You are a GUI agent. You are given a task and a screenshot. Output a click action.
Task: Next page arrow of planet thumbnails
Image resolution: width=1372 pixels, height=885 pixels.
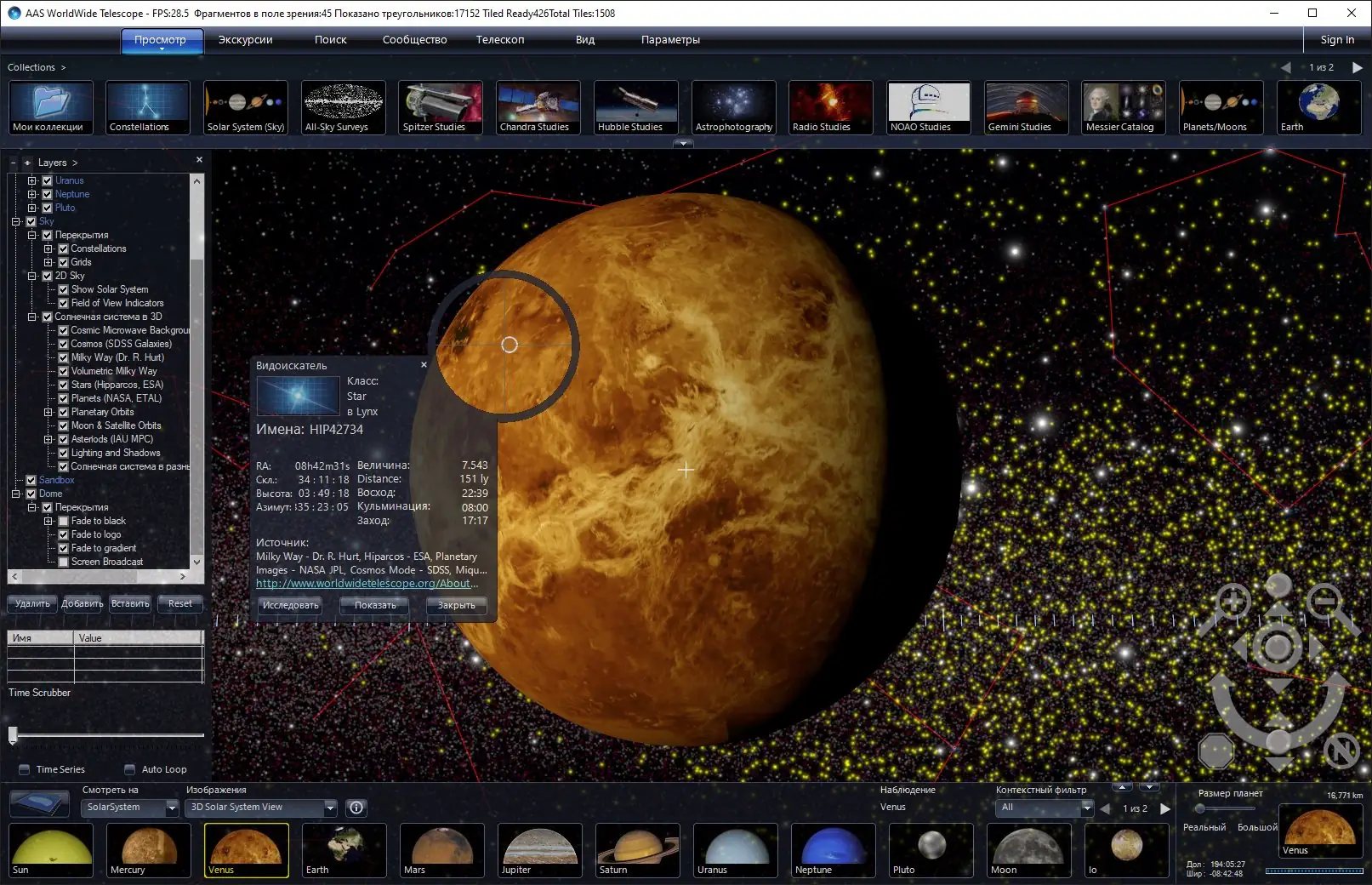tap(1165, 808)
